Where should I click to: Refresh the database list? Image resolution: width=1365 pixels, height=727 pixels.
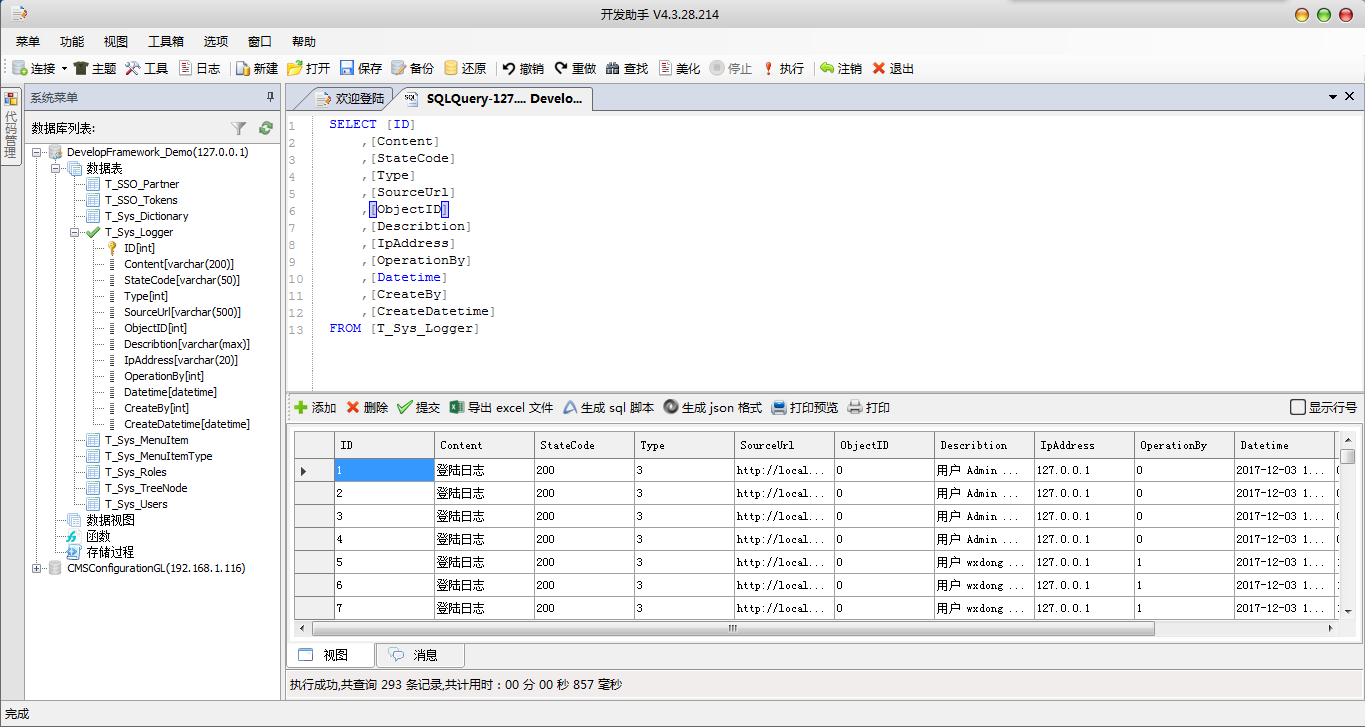pyautogui.click(x=266, y=128)
